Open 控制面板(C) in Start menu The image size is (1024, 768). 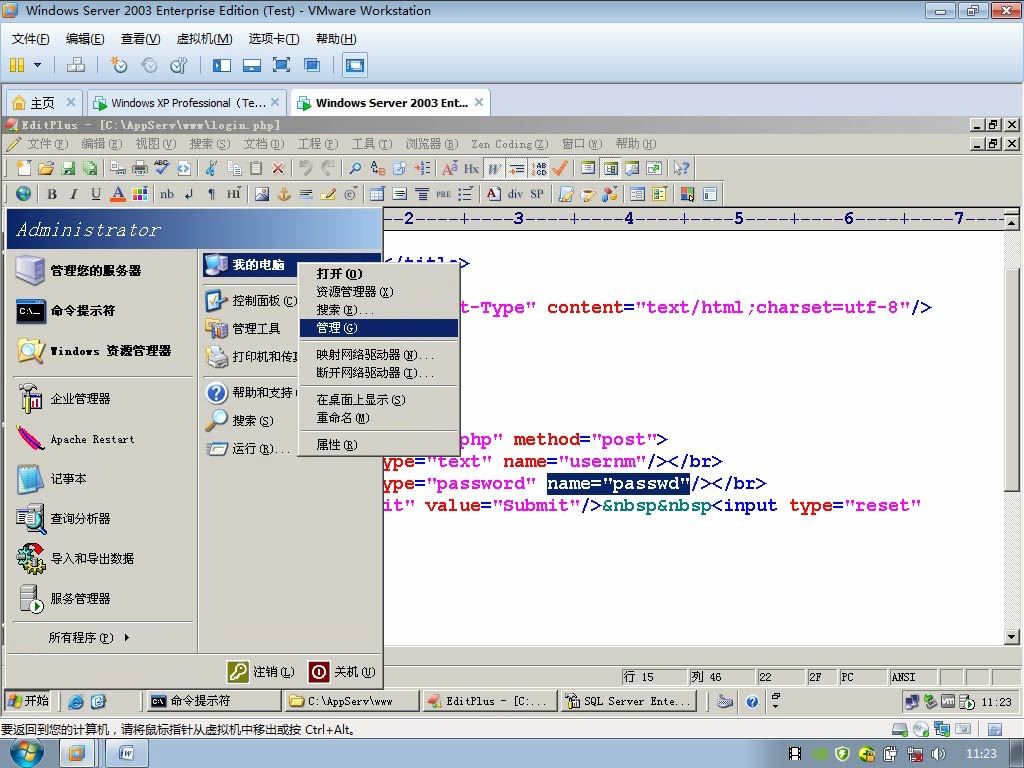click(x=251, y=300)
